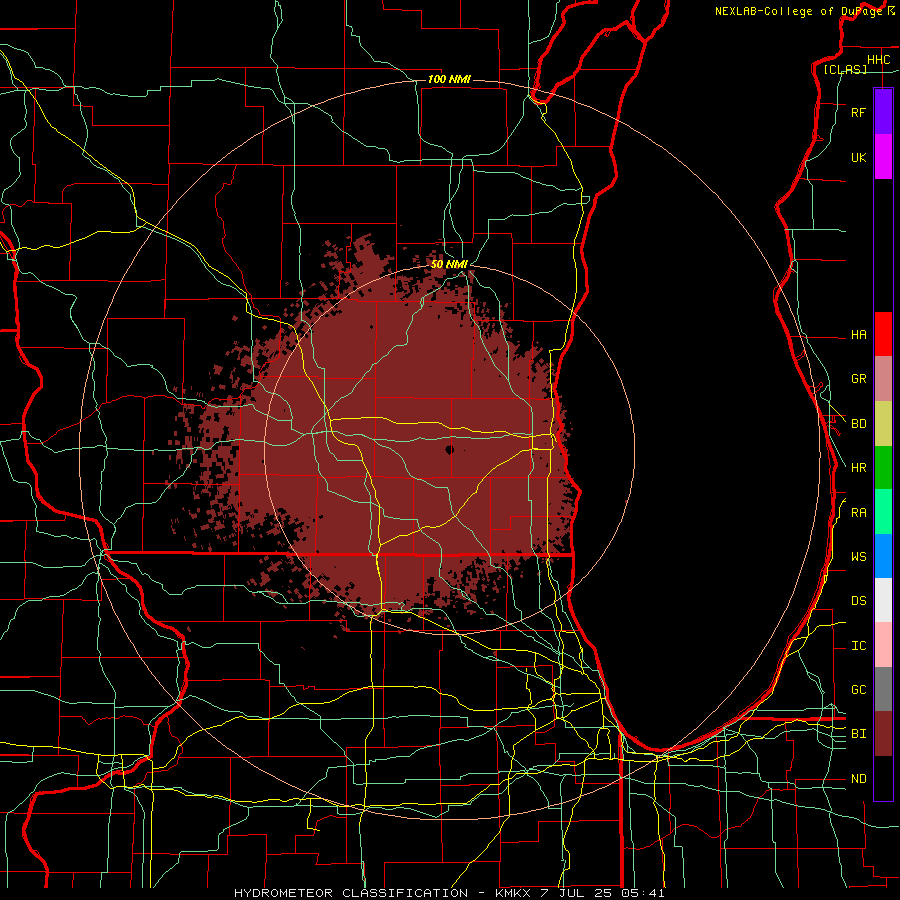
Task: Click the 50 NMI range ring label
Action: tap(449, 264)
